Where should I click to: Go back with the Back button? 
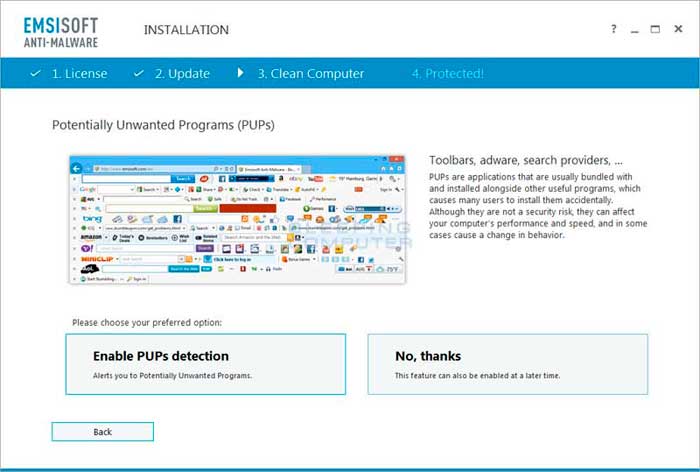tap(103, 432)
